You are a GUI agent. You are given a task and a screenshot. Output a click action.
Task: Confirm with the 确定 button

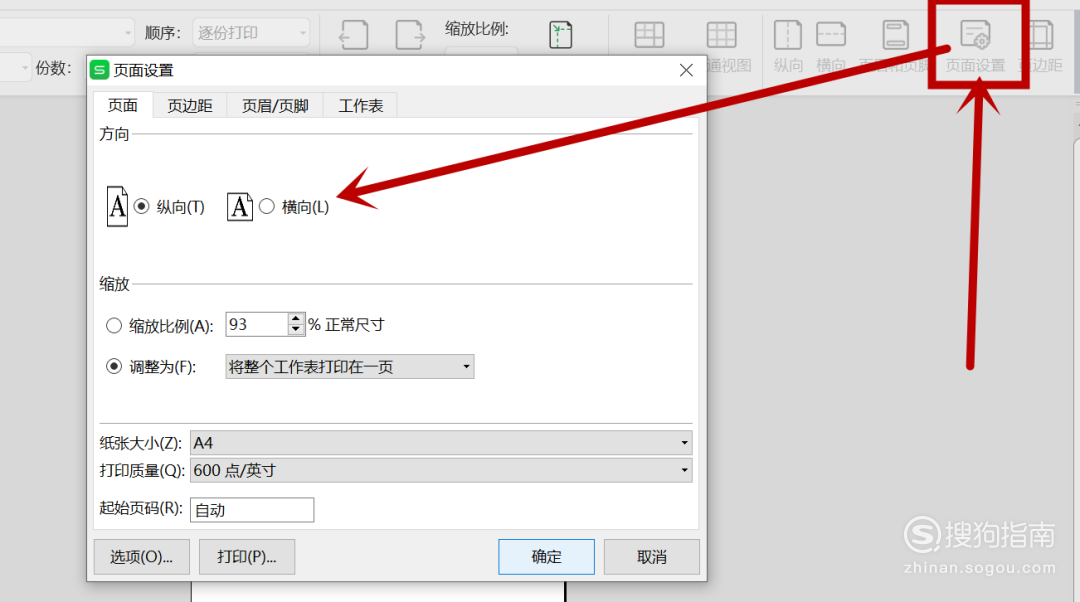(546, 557)
